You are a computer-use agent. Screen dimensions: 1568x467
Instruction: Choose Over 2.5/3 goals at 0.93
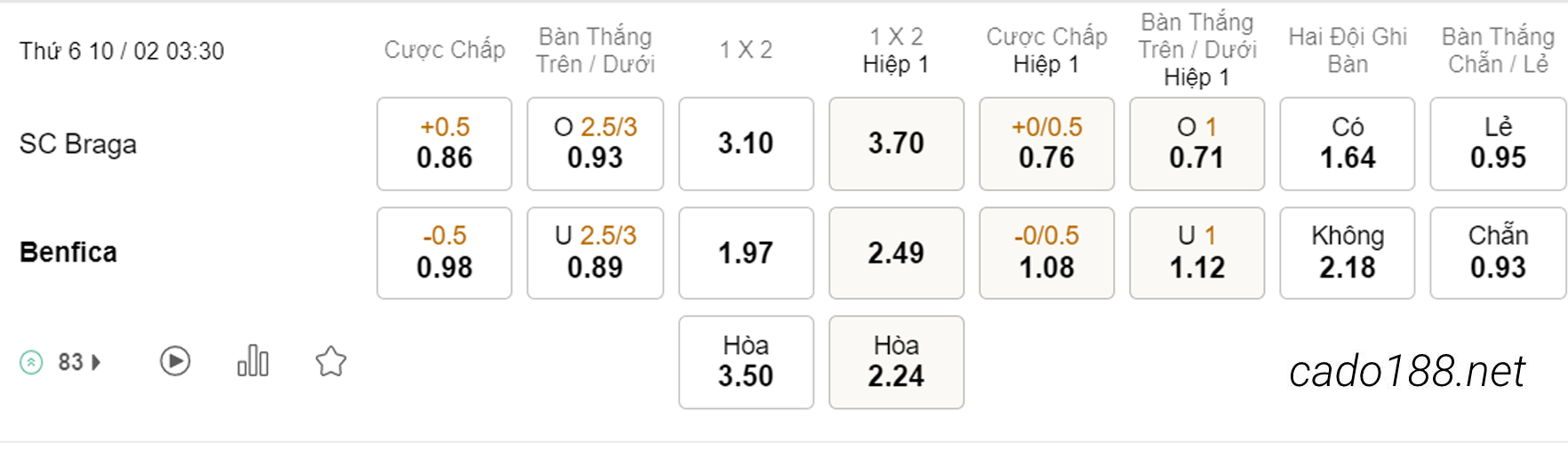(x=595, y=143)
